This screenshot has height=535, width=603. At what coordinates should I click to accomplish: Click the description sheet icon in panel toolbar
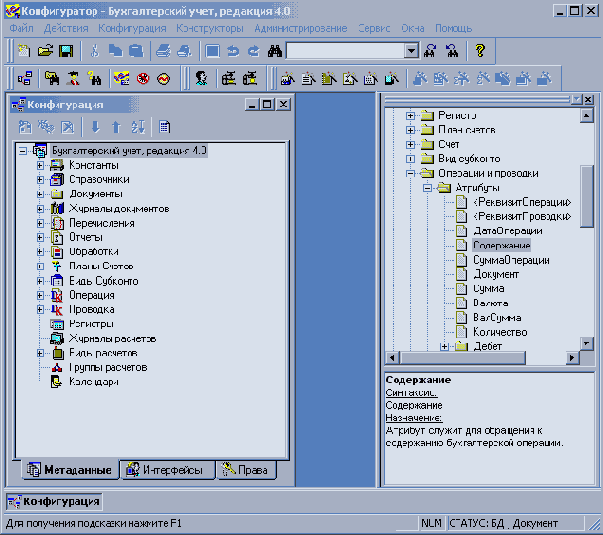point(164,127)
